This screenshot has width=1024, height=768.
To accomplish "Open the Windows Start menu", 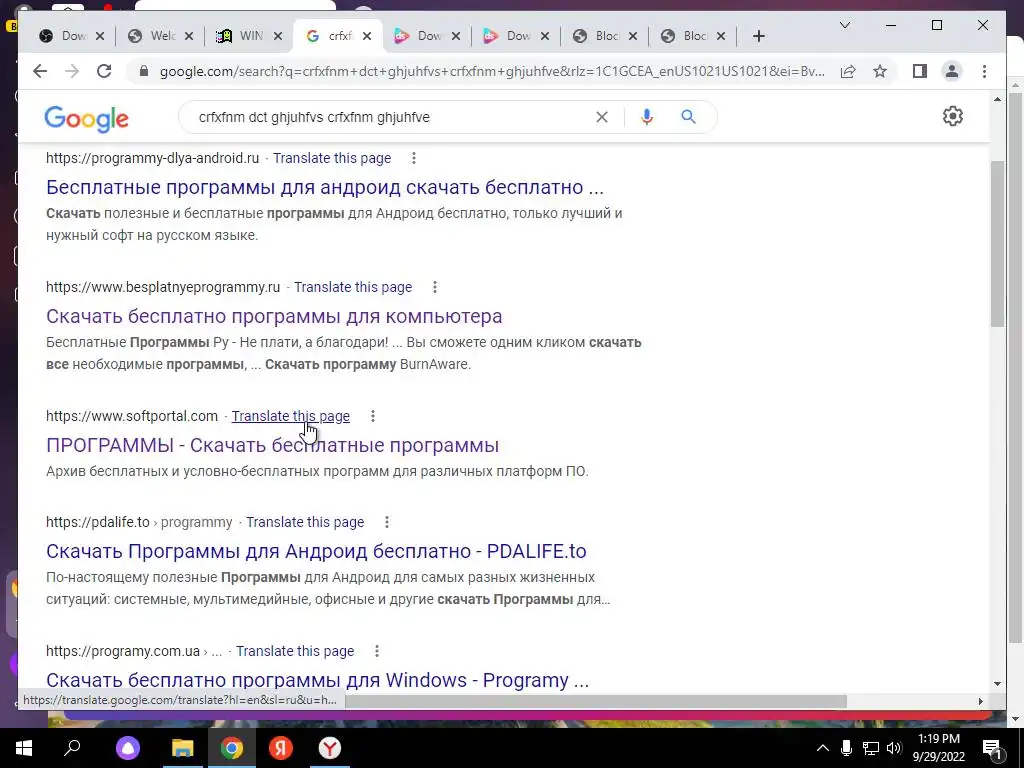I will click(x=24, y=748).
